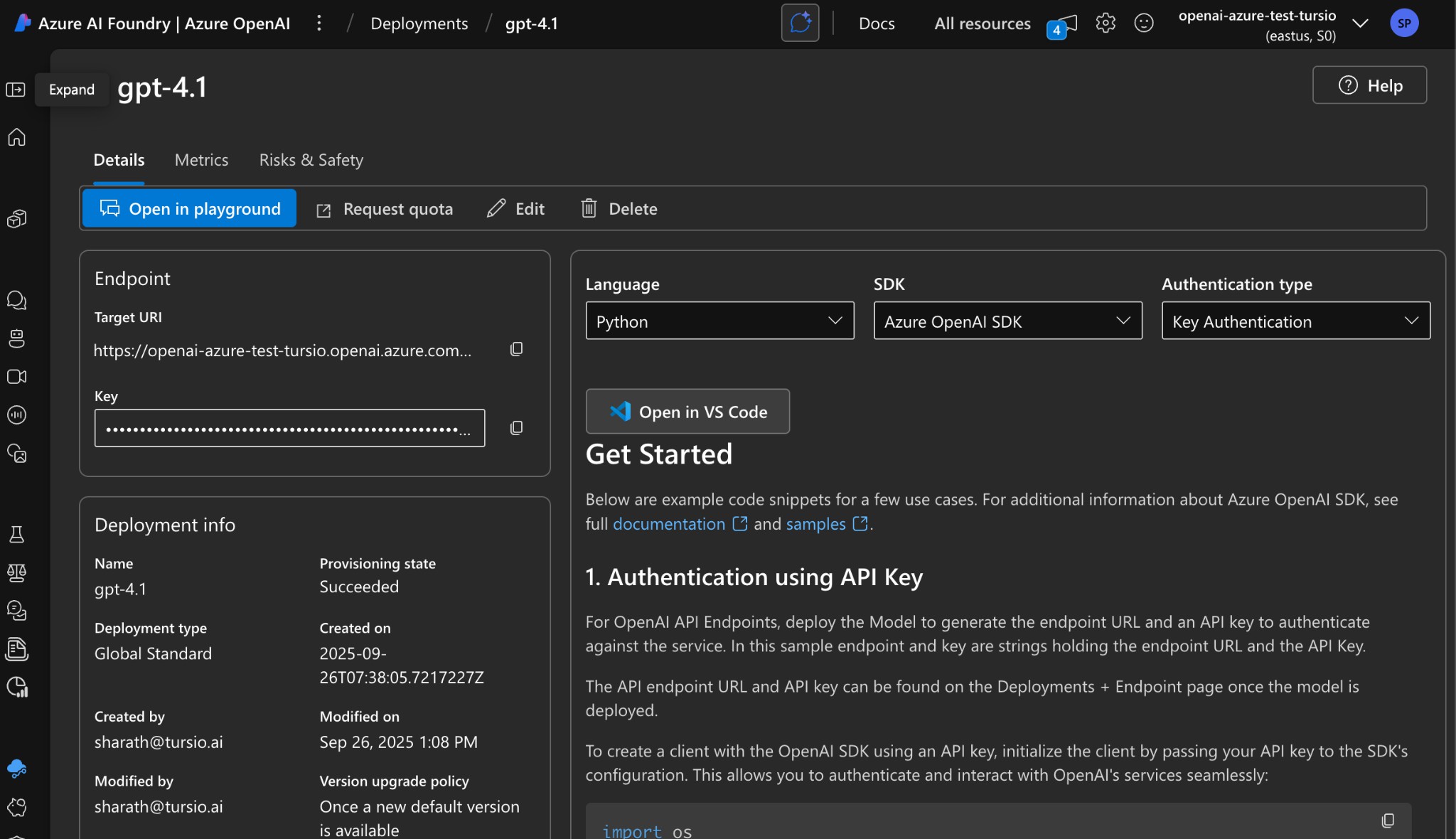Select the Model catalog cube icon
1456x839 pixels.
pos(16,218)
